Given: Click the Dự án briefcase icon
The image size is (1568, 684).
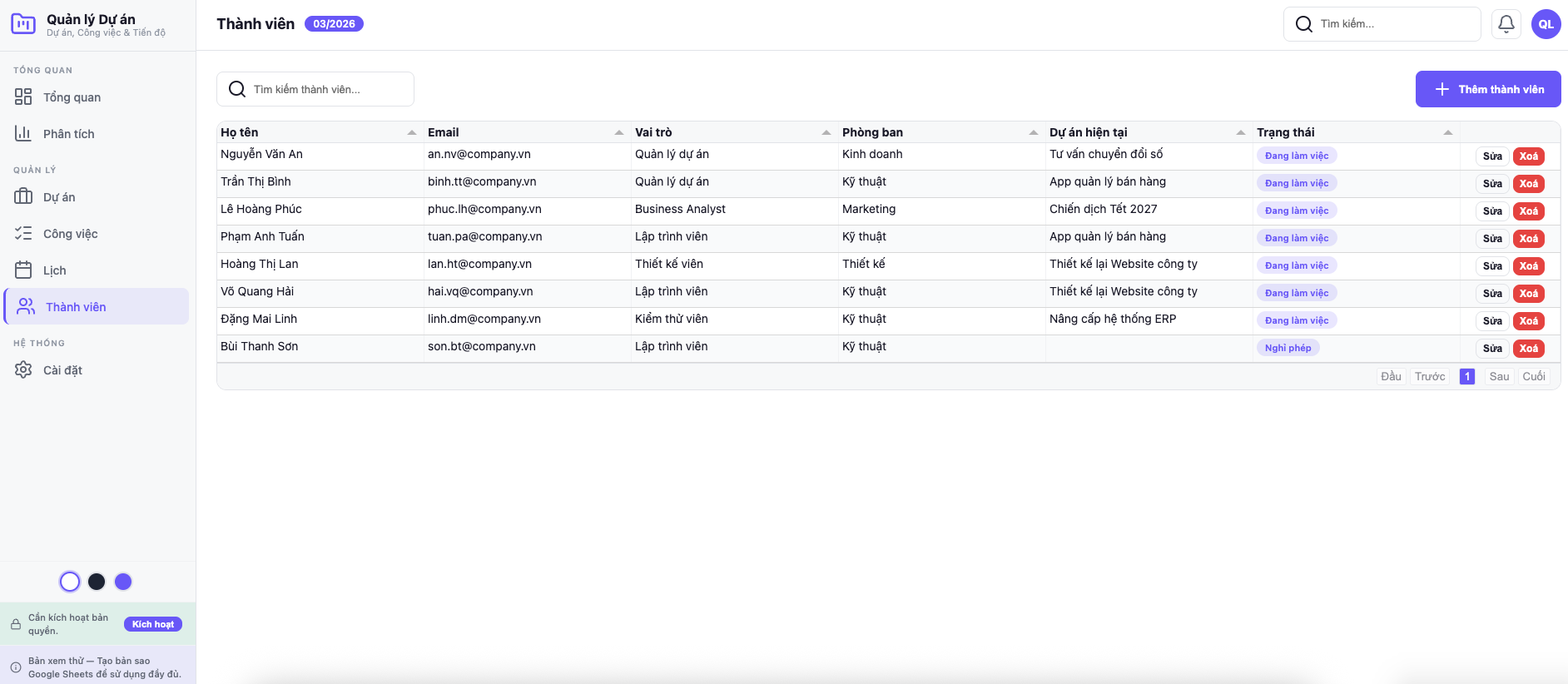Looking at the screenshot, I should pyautogui.click(x=23, y=197).
